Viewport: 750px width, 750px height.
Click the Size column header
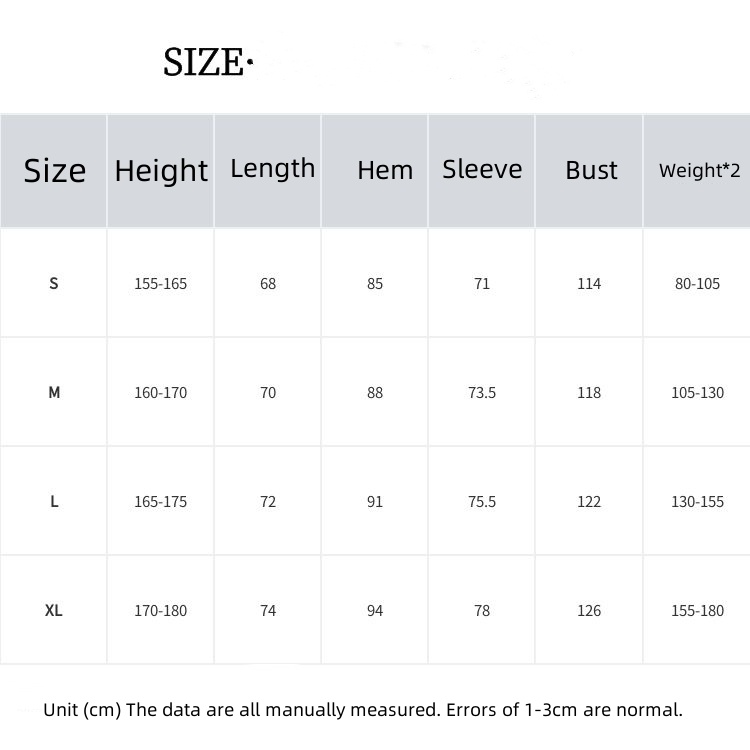[55, 171]
